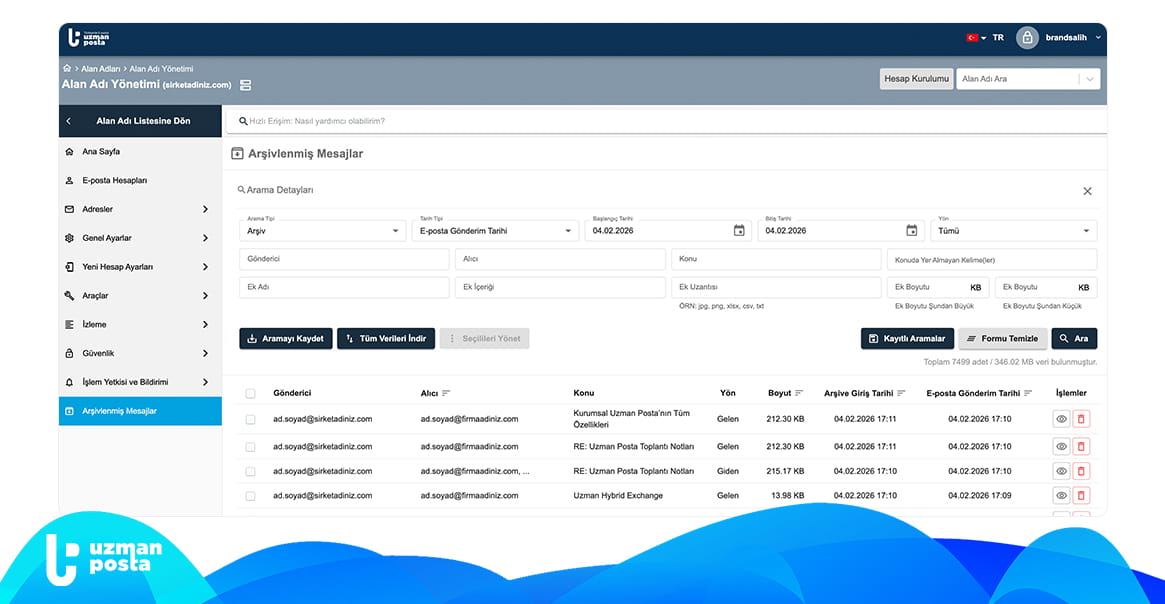Image resolution: width=1165 pixels, height=604 pixels.
Task: Click the Alıcı column sort icon
Action: click(x=446, y=393)
